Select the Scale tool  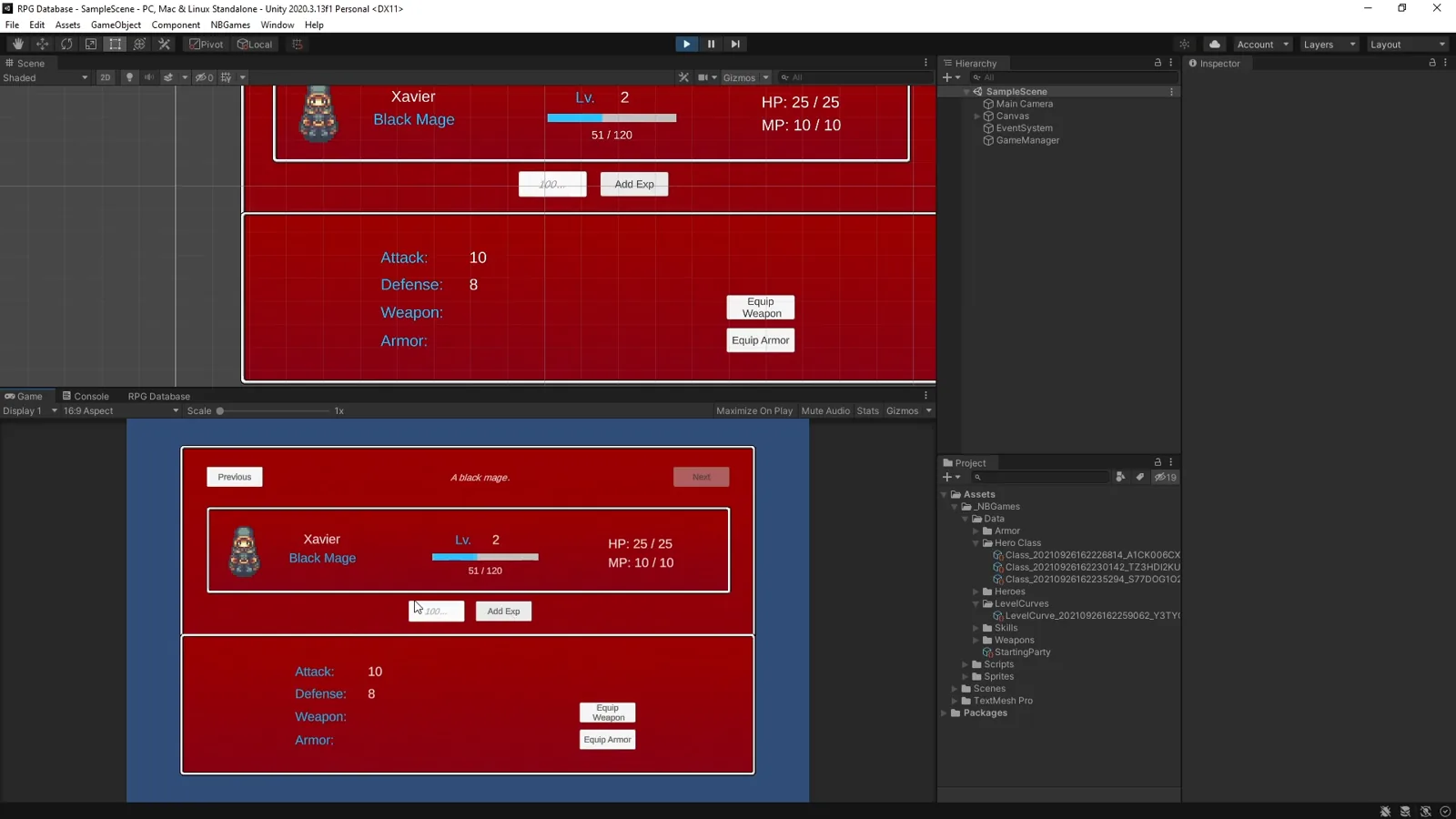coord(91,44)
